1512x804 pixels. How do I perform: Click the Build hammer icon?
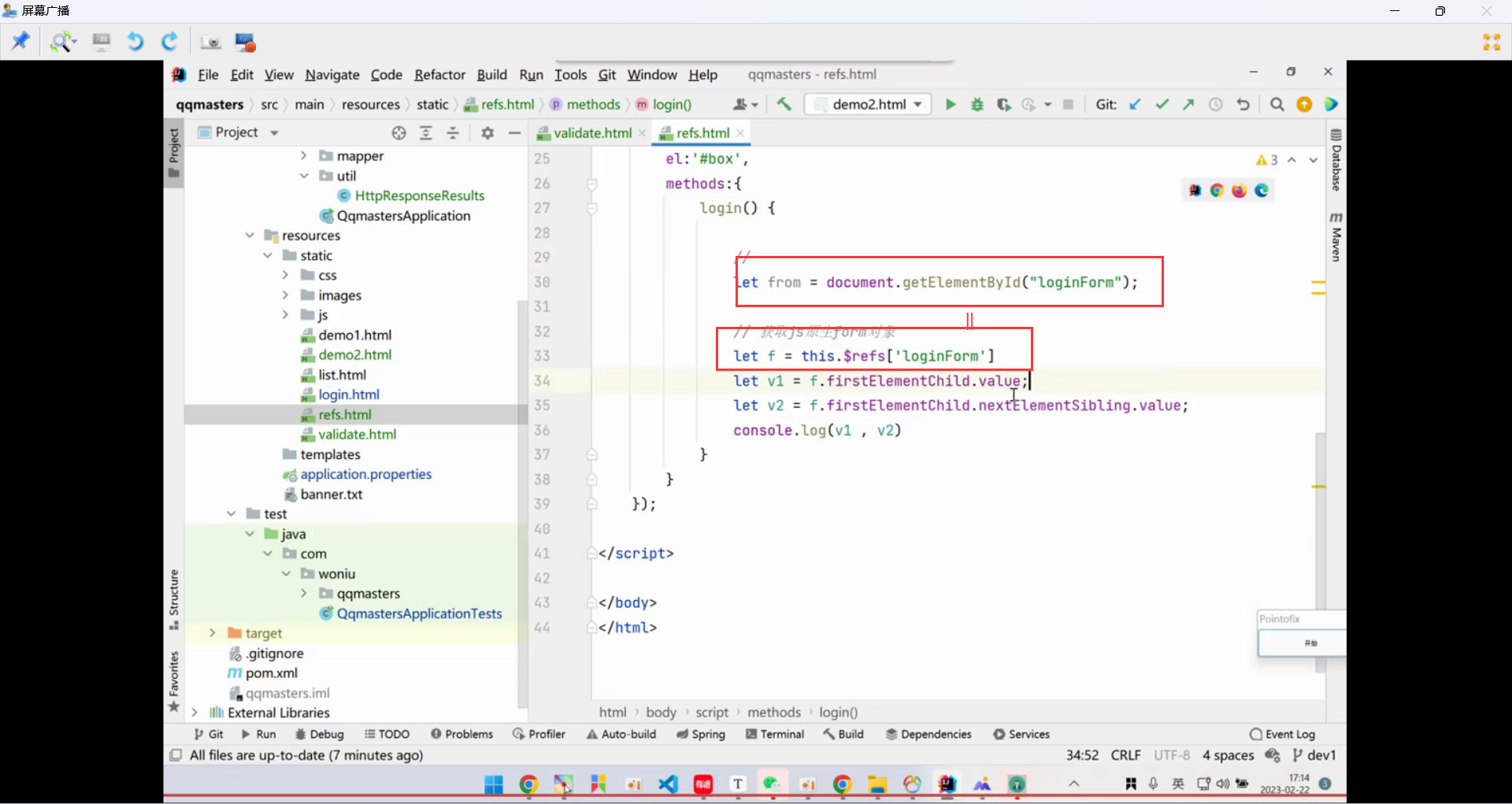pyautogui.click(x=784, y=105)
